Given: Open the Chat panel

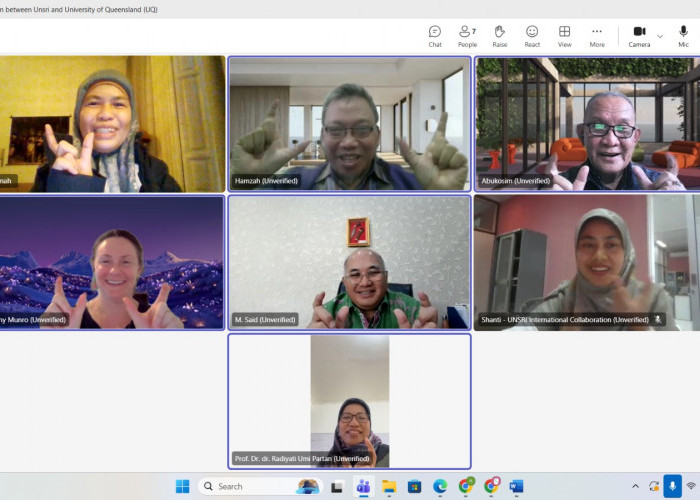Looking at the screenshot, I should [435, 36].
